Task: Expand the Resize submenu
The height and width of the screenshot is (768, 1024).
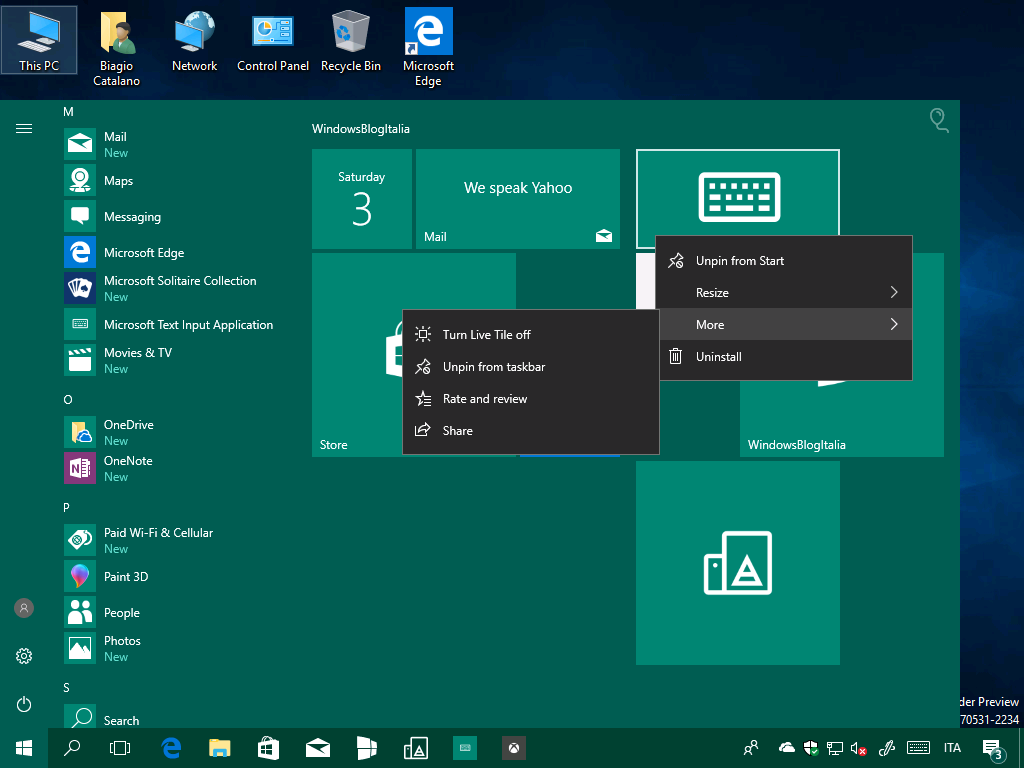Action: point(784,293)
